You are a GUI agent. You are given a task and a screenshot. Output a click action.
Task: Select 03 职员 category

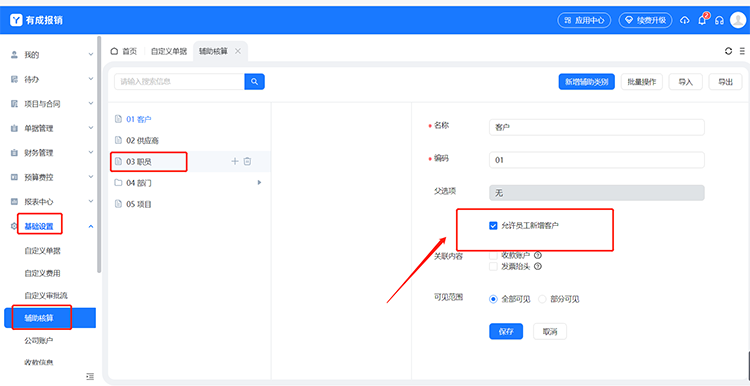click(139, 162)
